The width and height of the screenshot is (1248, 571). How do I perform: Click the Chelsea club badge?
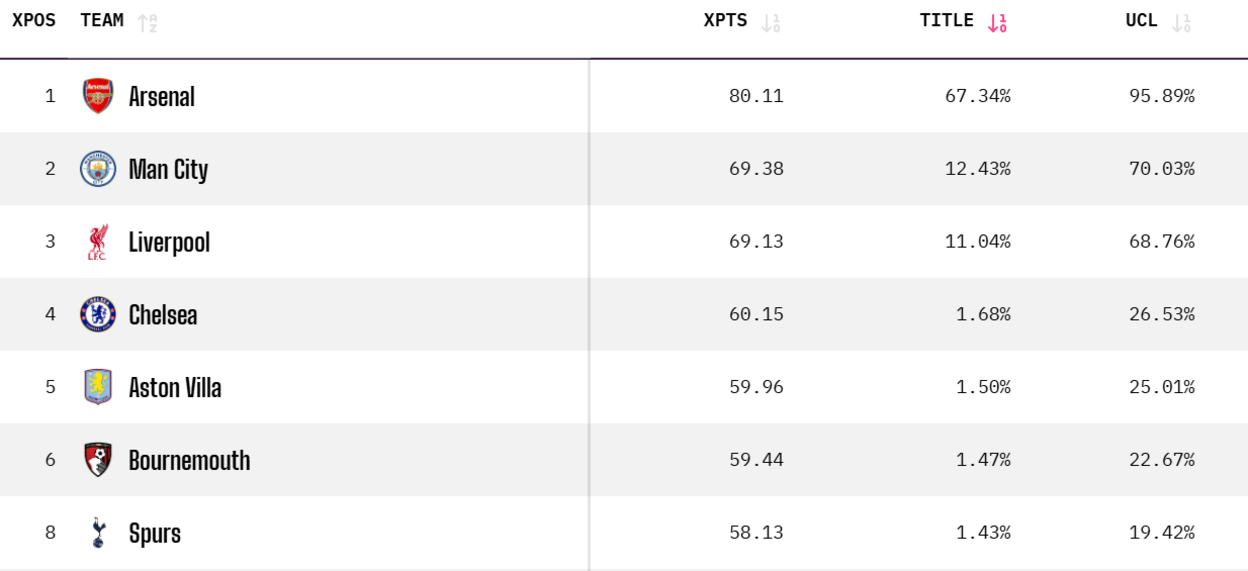tap(98, 315)
